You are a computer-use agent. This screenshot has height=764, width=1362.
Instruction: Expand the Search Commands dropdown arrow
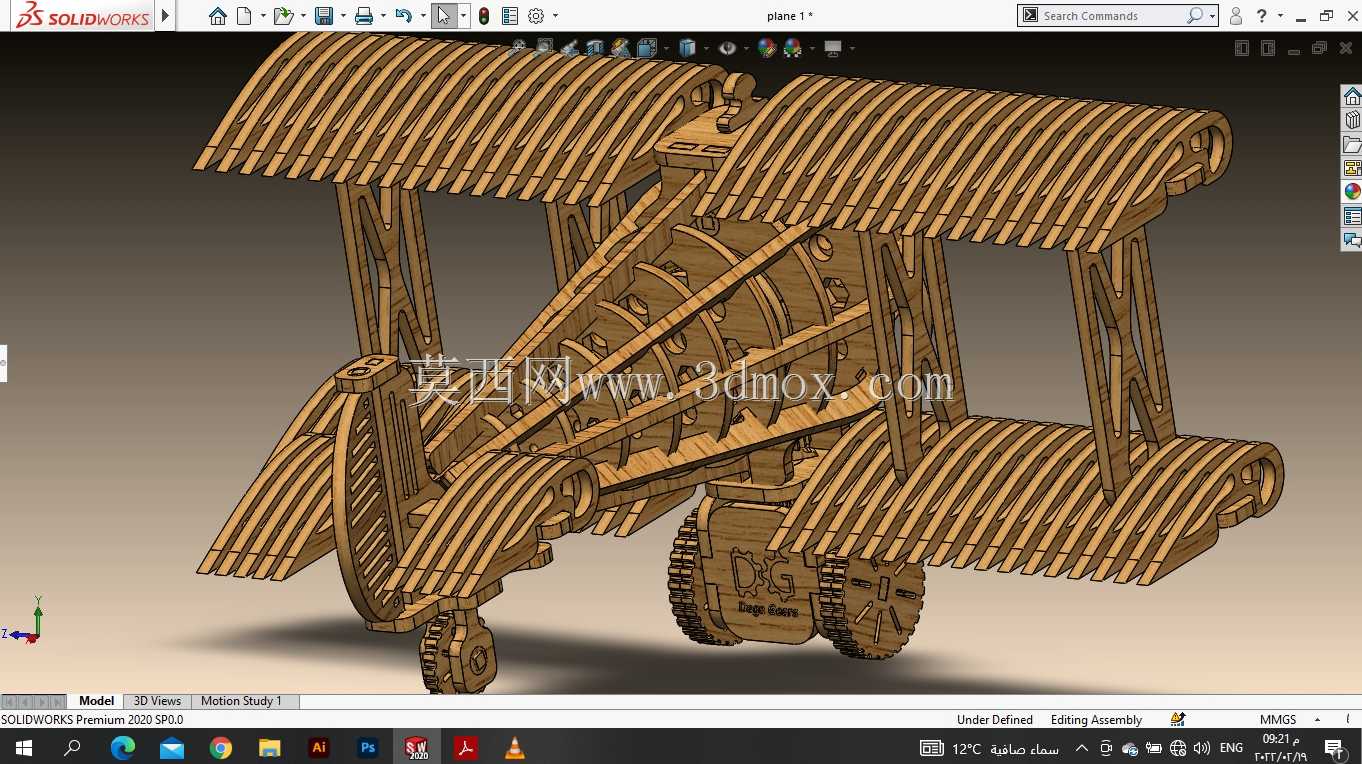[x=1213, y=16]
